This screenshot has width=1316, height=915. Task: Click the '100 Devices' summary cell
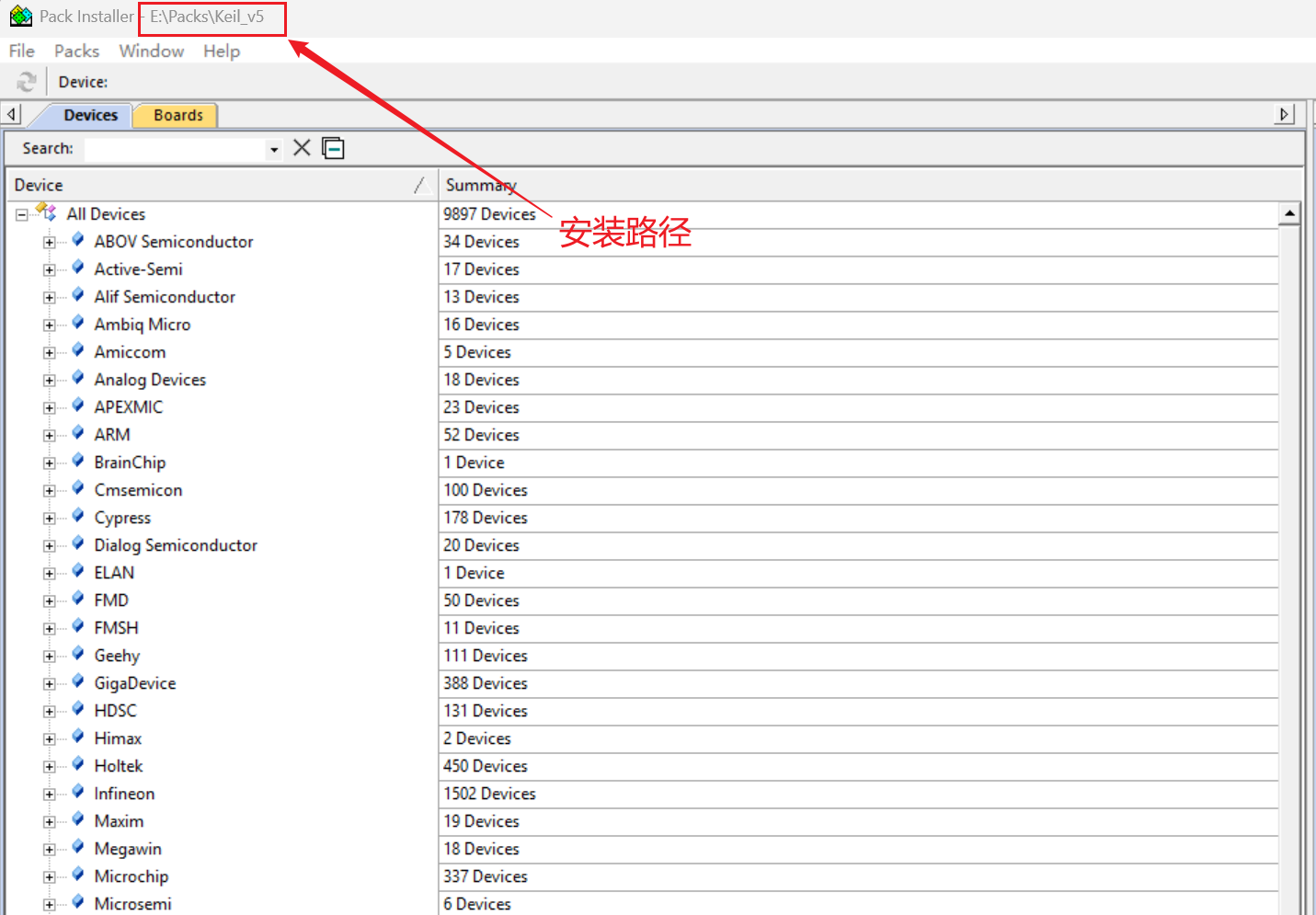click(486, 490)
